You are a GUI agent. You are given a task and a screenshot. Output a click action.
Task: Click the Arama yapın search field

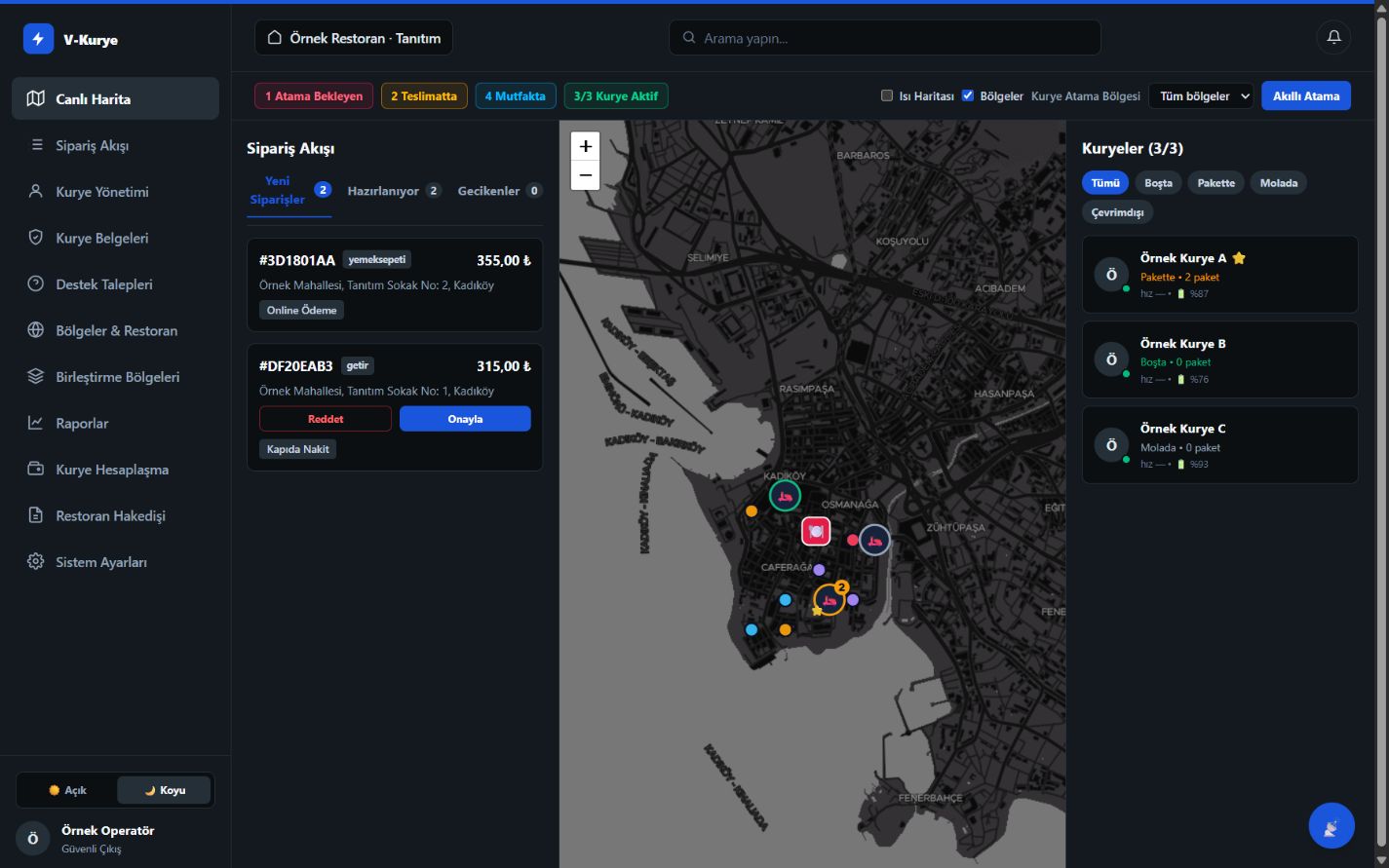(x=885, y=38)
